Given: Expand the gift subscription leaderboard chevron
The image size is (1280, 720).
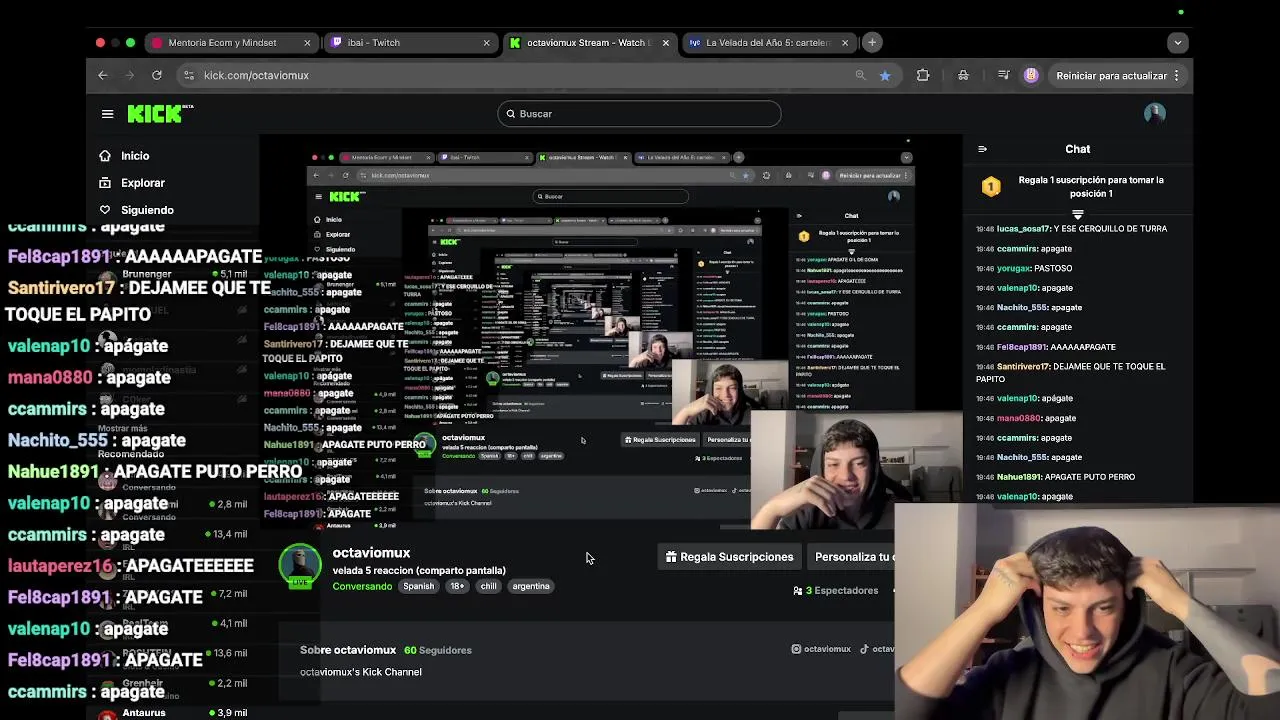Looking at the screenshot, I should point(1078,214).
